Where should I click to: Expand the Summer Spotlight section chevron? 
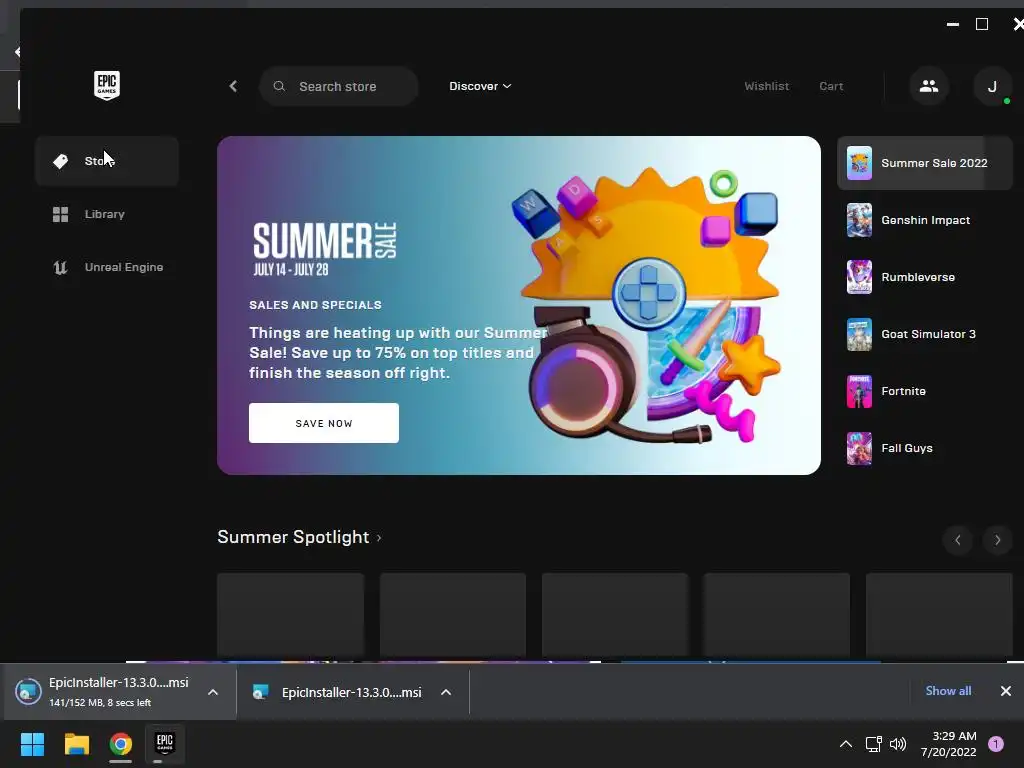tap(379, 538)
